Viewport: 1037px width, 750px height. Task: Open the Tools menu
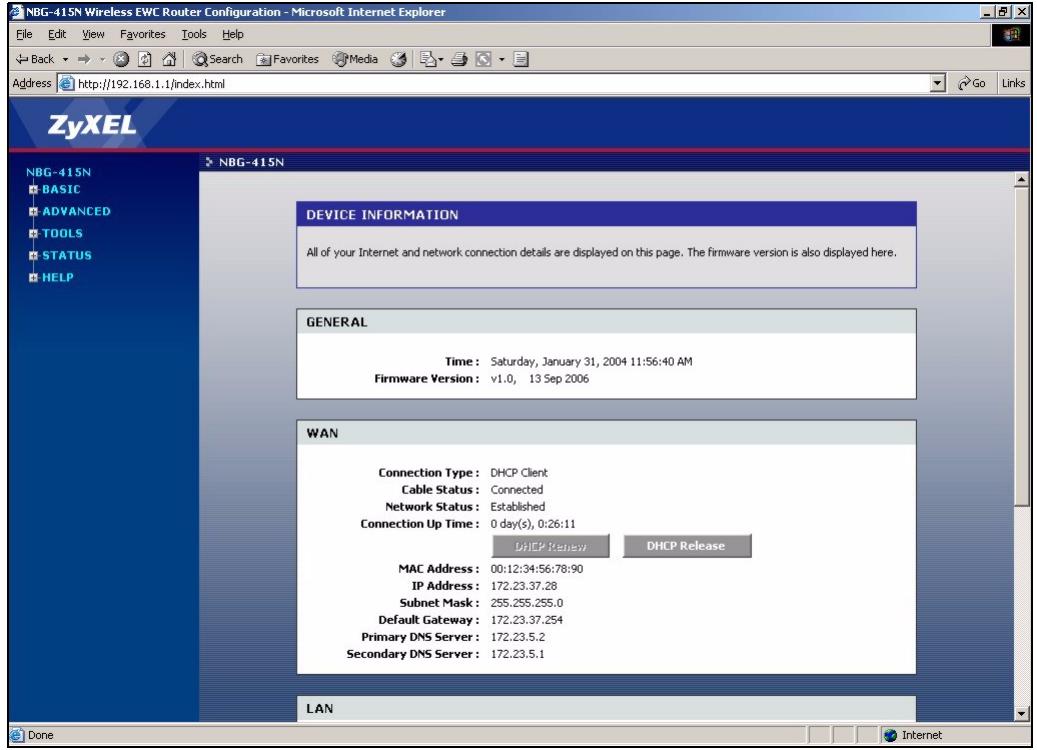pos(194,34)
